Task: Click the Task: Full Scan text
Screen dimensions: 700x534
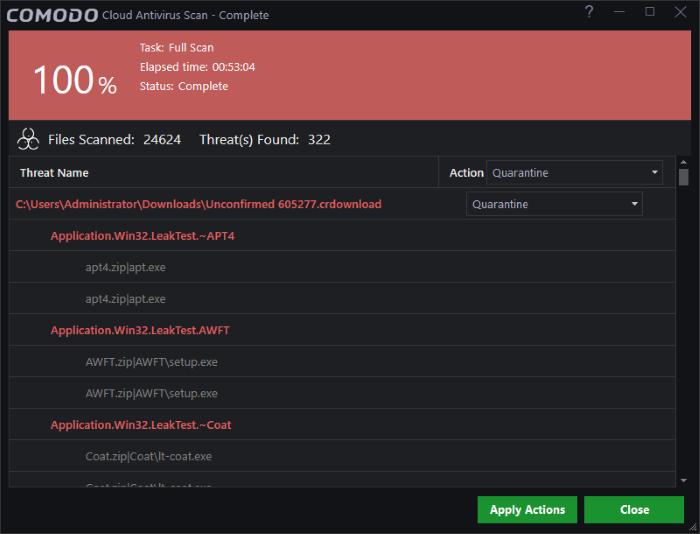Action: click(177, 48)
